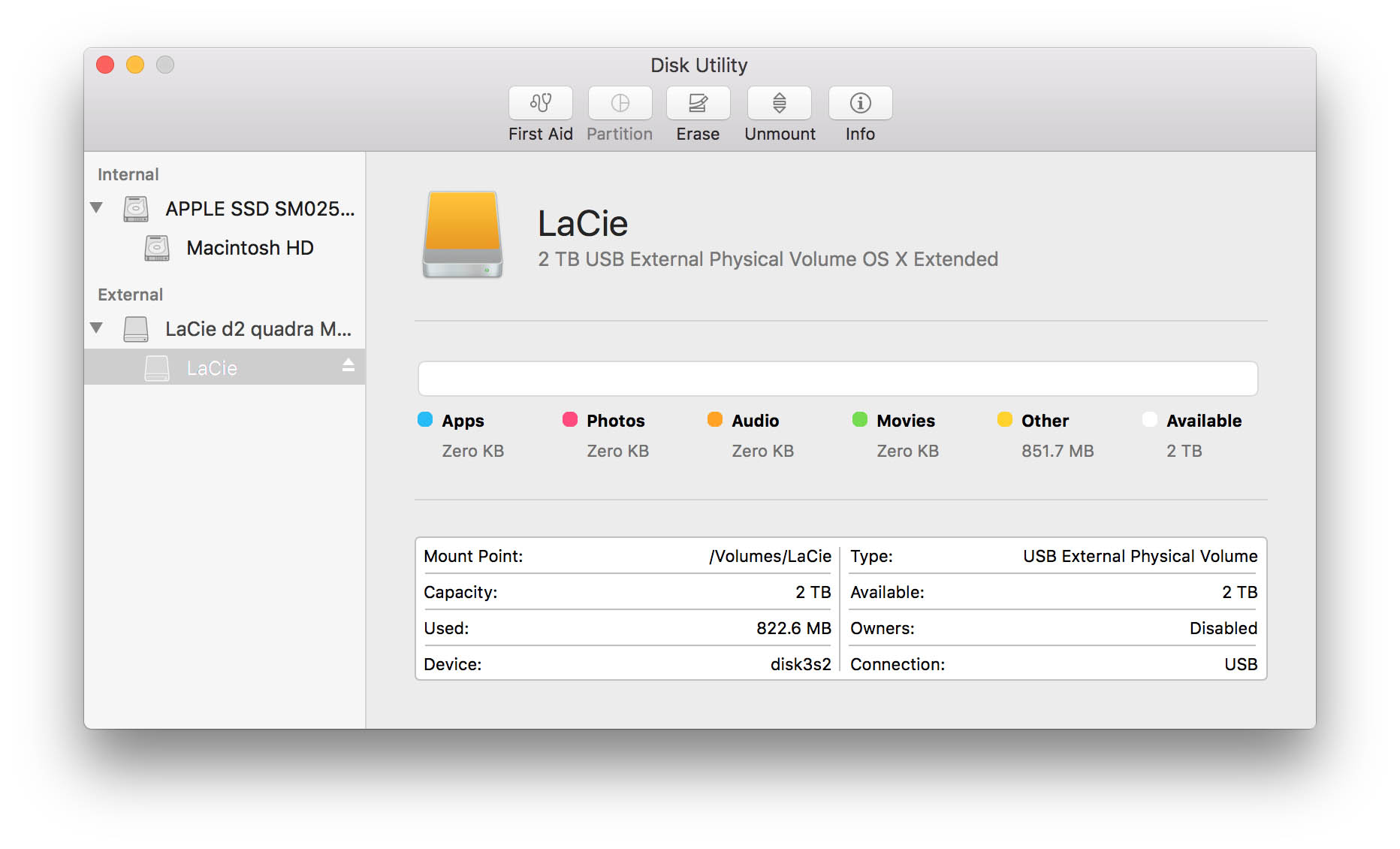
Task: Click the "Capacity:" label
Action: pyautogui.click(x=460, y=593)
